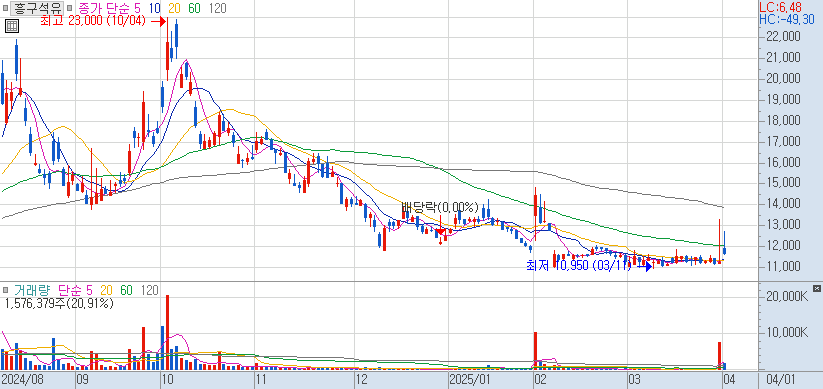
Task: Click the 11,000 price axis label
Action: pyautogui.click(x=785, y=267)
